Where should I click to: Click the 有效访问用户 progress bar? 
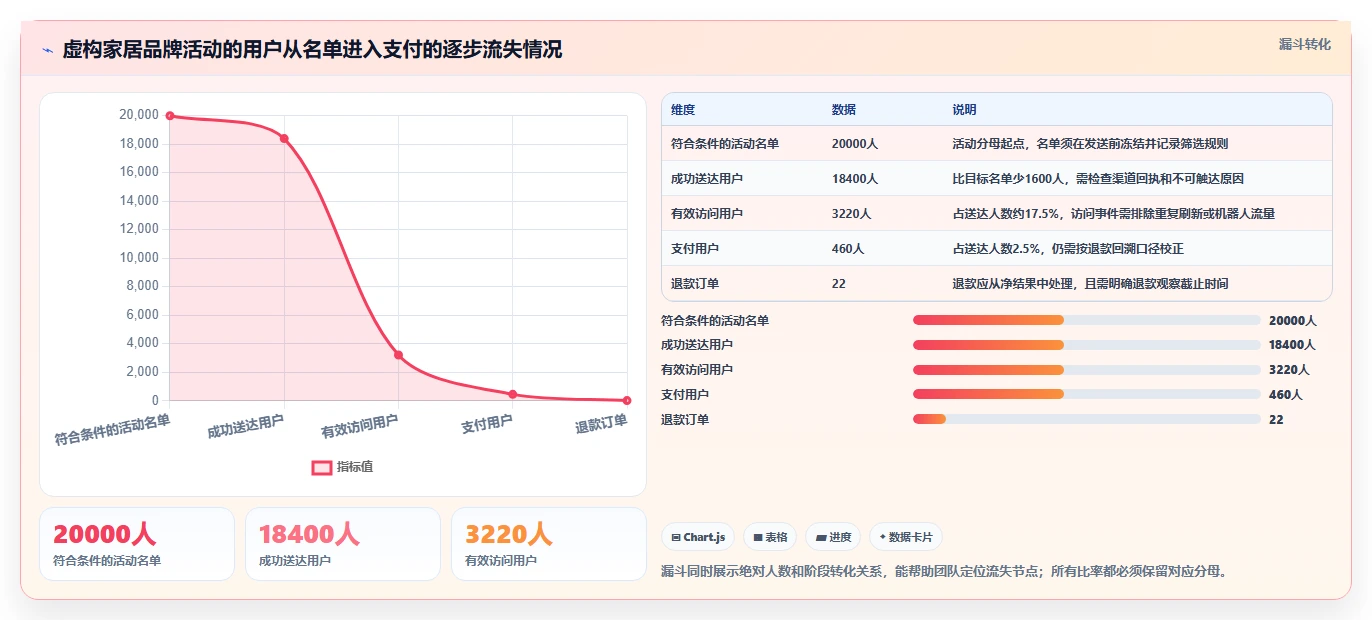point(1086,370)
